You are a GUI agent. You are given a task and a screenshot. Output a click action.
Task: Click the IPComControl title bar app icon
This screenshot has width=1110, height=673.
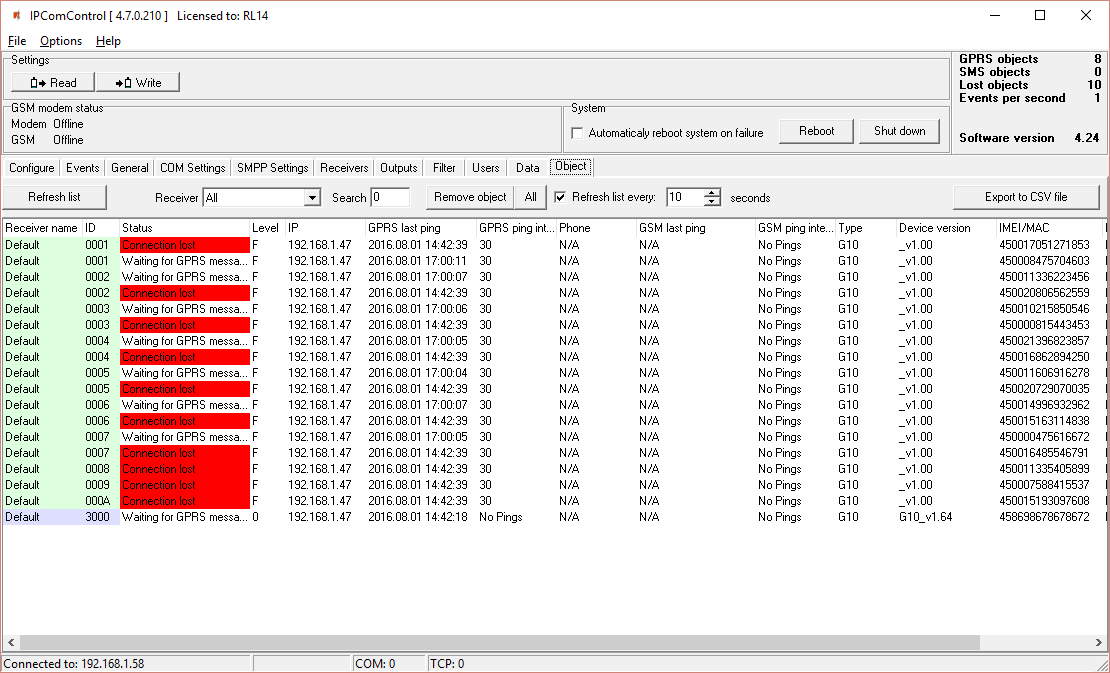(16, 15)
